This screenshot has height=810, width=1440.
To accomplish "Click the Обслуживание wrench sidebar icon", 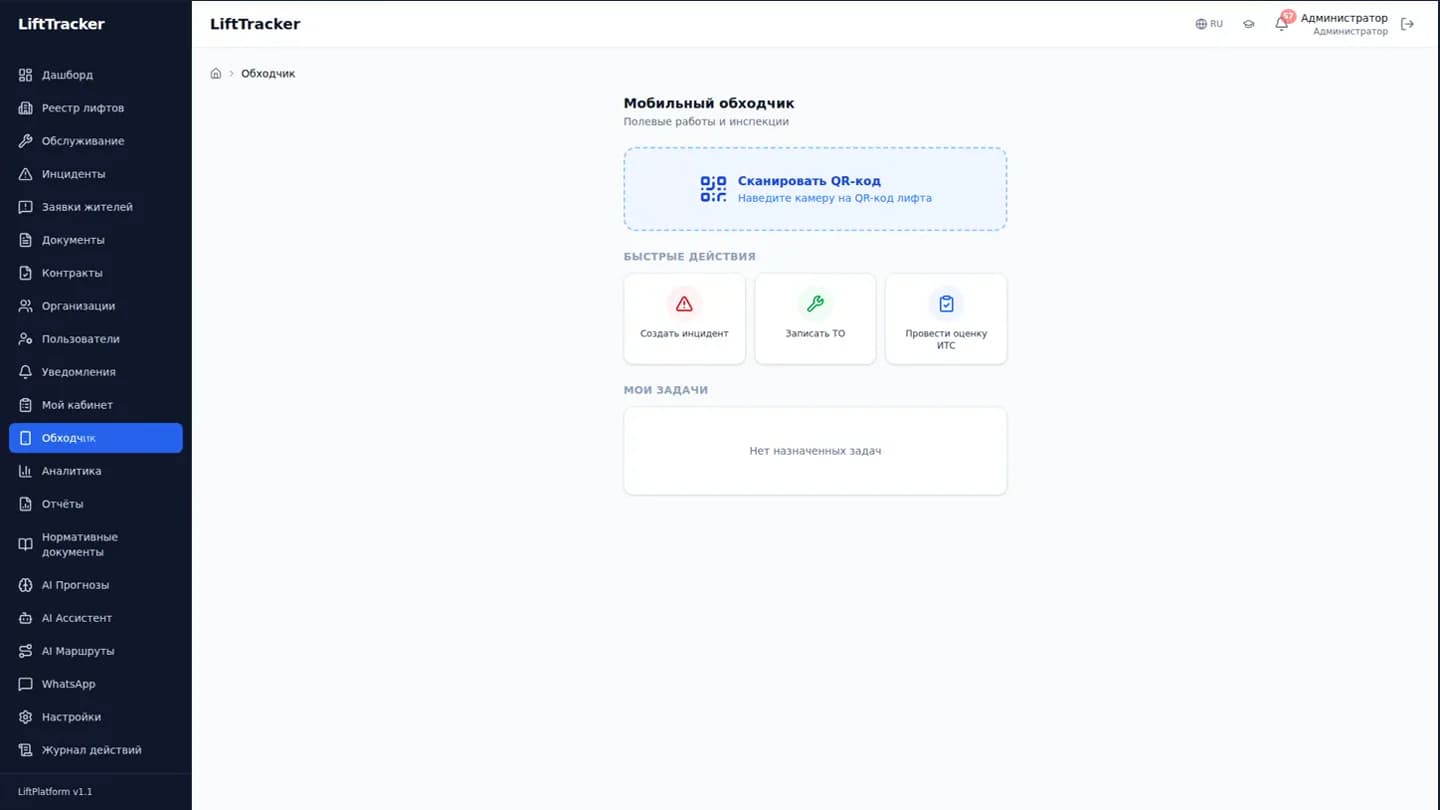I will coord(26,141).
